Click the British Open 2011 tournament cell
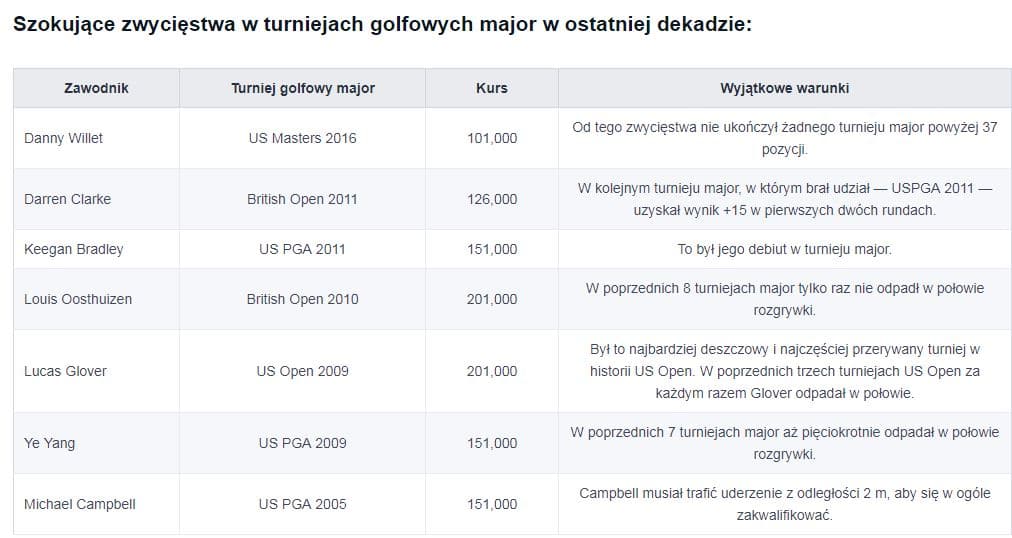Image resolution: width=1012 pixels, height=538 pixels. tap(302, 199)
